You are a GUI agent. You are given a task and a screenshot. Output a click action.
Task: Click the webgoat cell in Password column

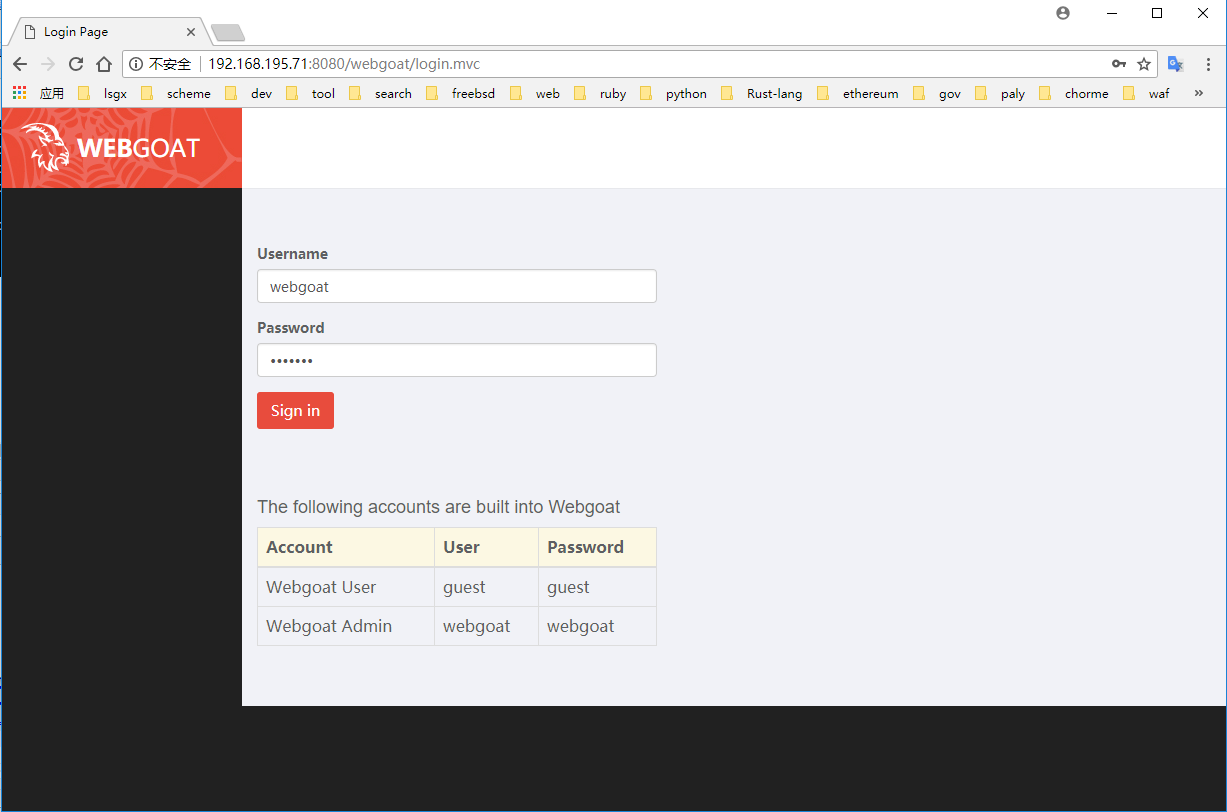pos(598,626)
